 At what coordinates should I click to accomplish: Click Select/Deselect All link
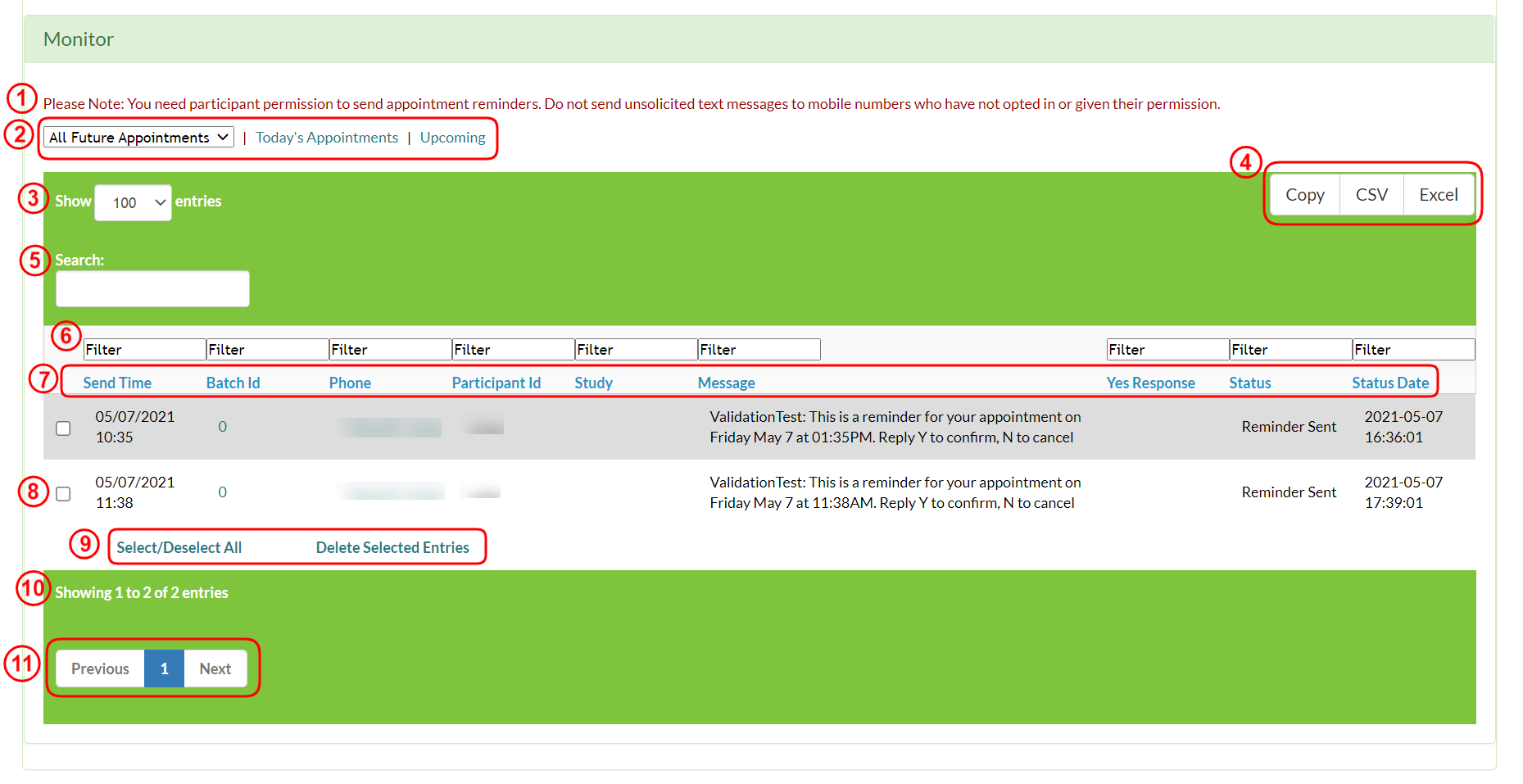(x=179, y=547)
